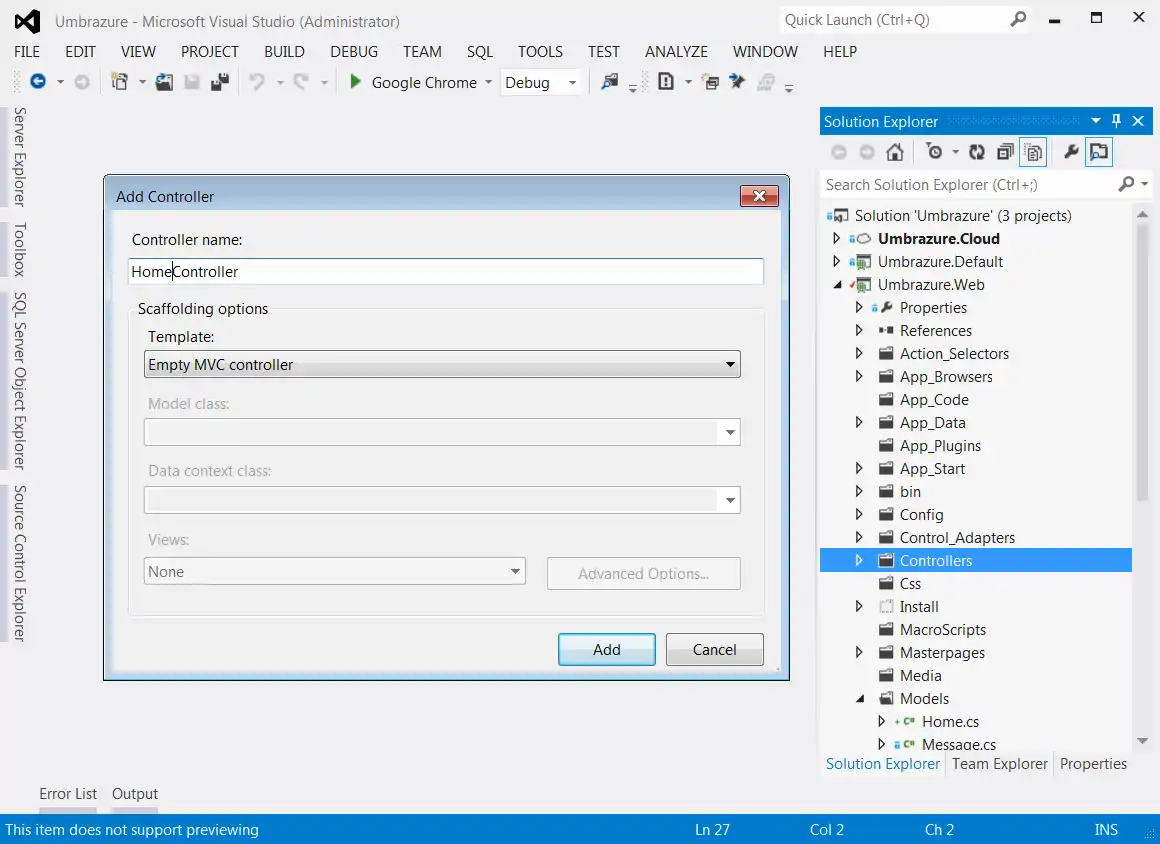Start debugging with the green play icon
This screenshot has width=1160, height=844.
[355, 81]
